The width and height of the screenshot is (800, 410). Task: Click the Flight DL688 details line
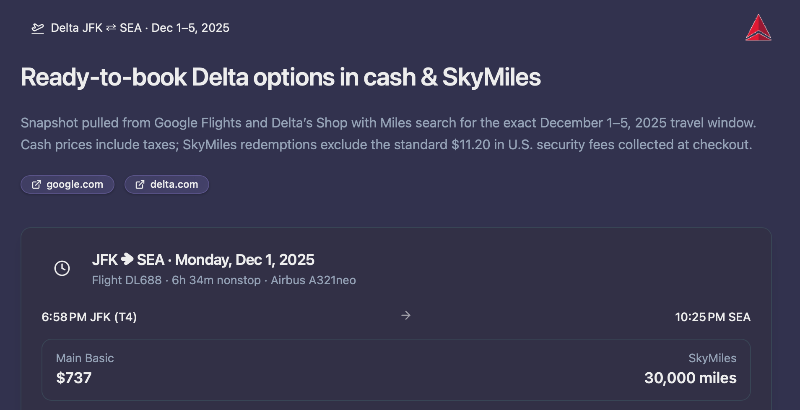pos(224,281)
